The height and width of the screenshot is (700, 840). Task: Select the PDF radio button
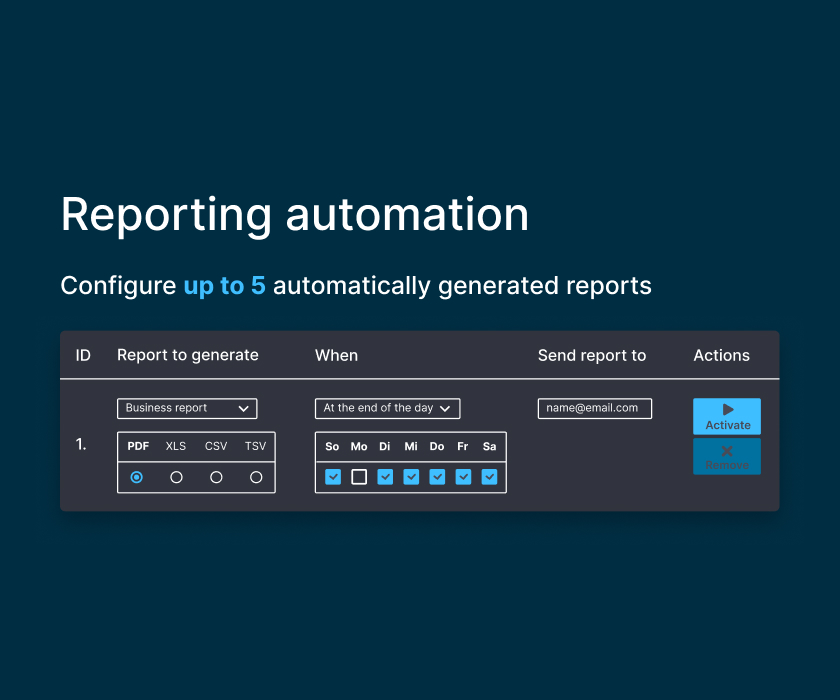tap(137, 477)
